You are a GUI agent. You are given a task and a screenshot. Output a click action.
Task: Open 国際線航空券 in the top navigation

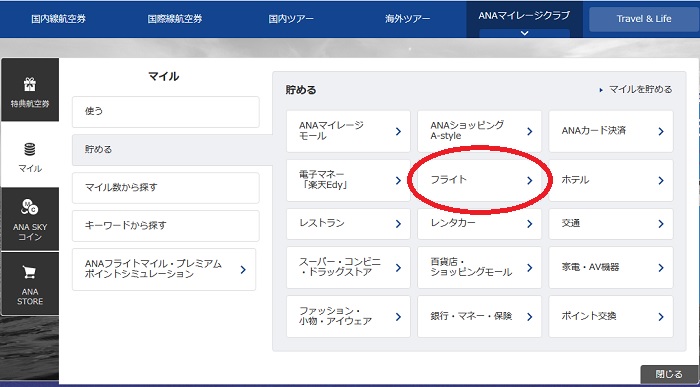point(175,19)
